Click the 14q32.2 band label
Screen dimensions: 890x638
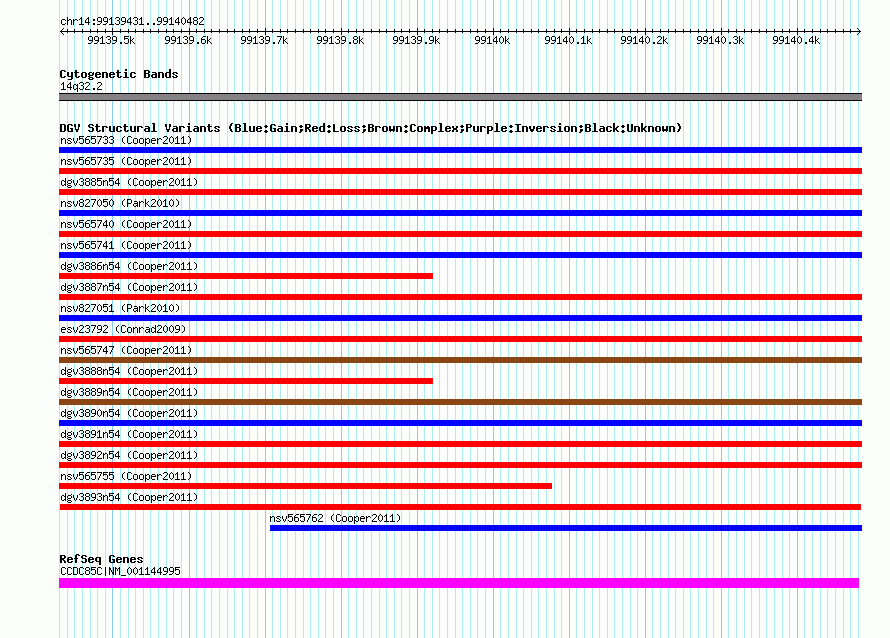(x=81, y=86)
